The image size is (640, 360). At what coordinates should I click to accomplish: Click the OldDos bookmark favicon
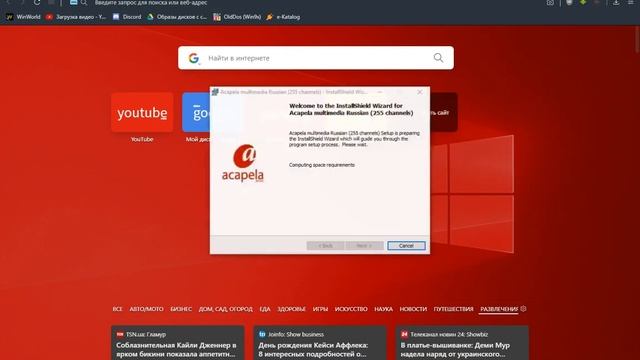point(217,17)
